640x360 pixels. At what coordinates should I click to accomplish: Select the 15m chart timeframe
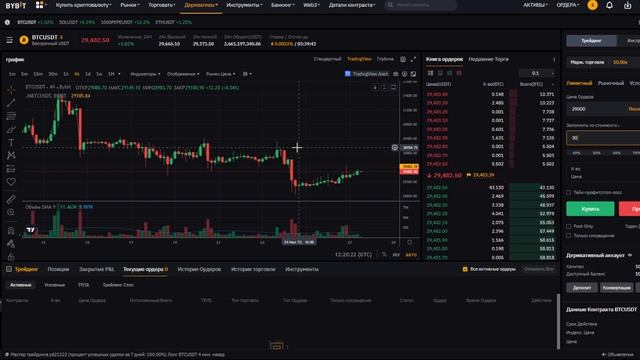(38, 74)
